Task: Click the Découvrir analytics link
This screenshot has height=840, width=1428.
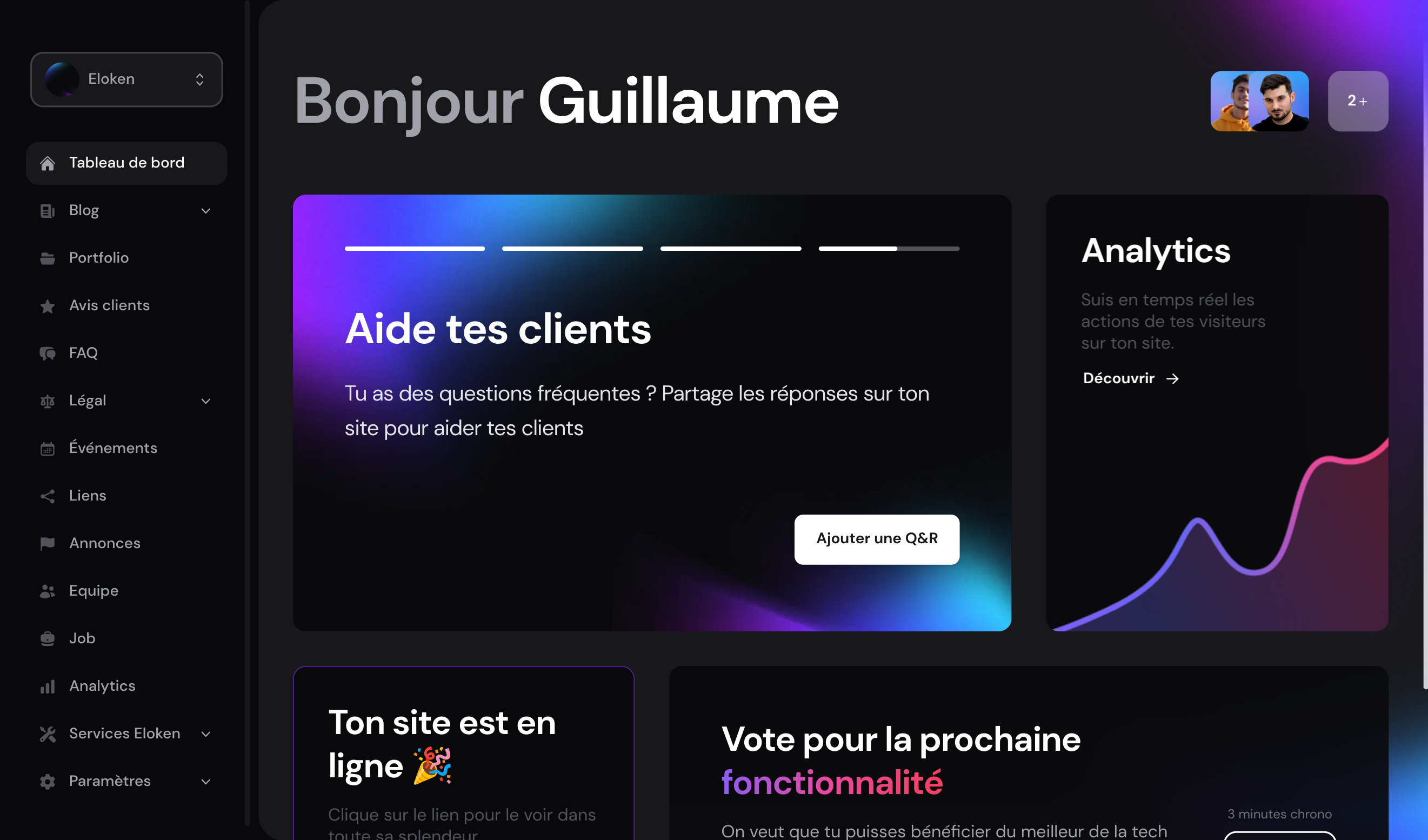Action: click(x=1130, y=377)
